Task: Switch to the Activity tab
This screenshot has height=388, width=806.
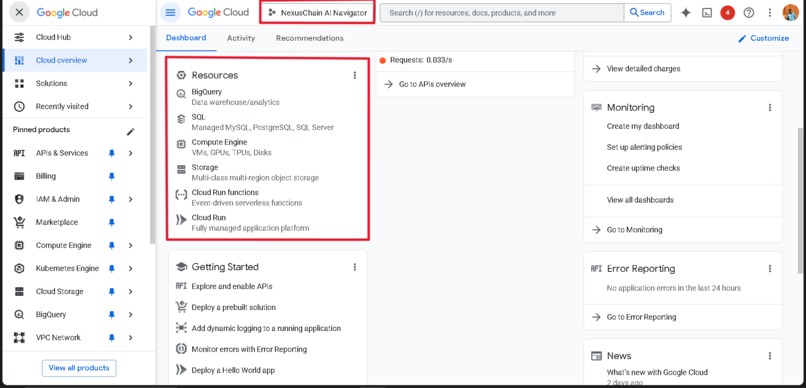Action: tap(241, 38)
